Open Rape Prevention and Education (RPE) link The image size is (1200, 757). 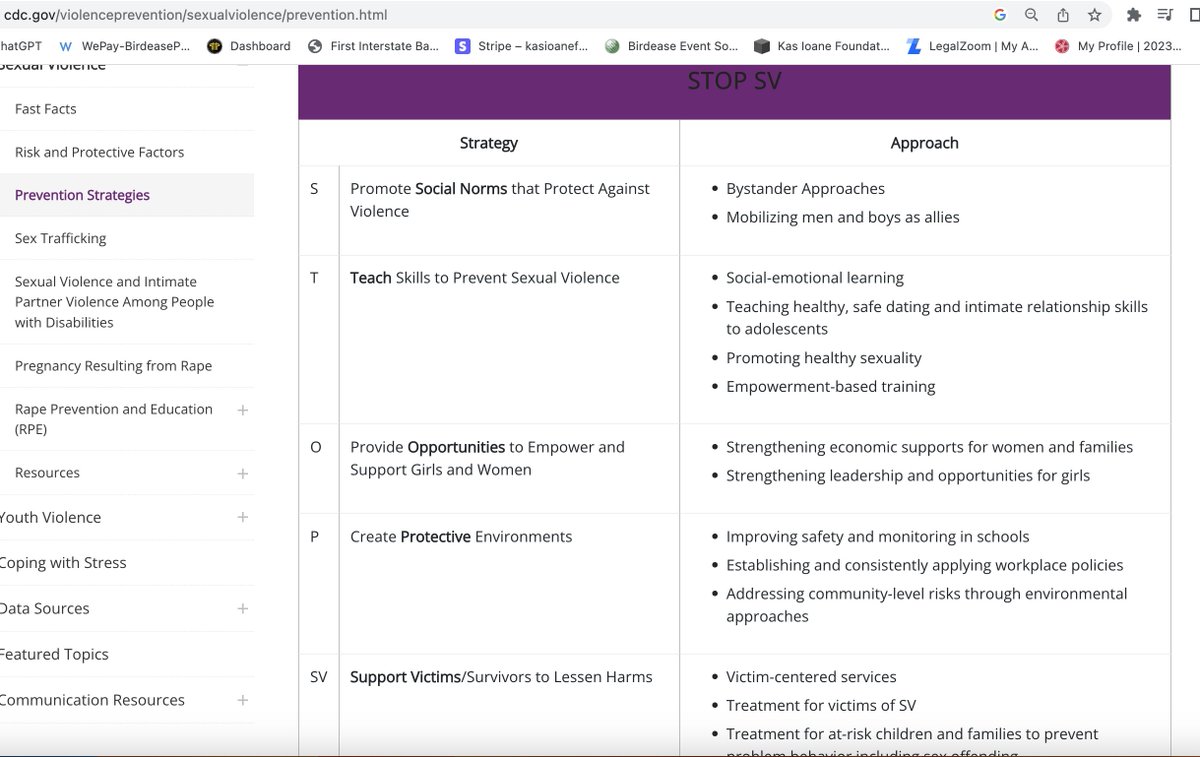[113, 419]
